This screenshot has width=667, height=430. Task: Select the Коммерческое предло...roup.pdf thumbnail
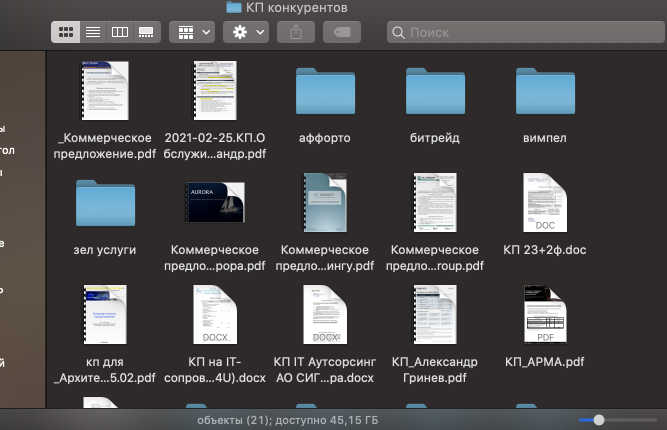pyautogui.click(x=435, y=202)
